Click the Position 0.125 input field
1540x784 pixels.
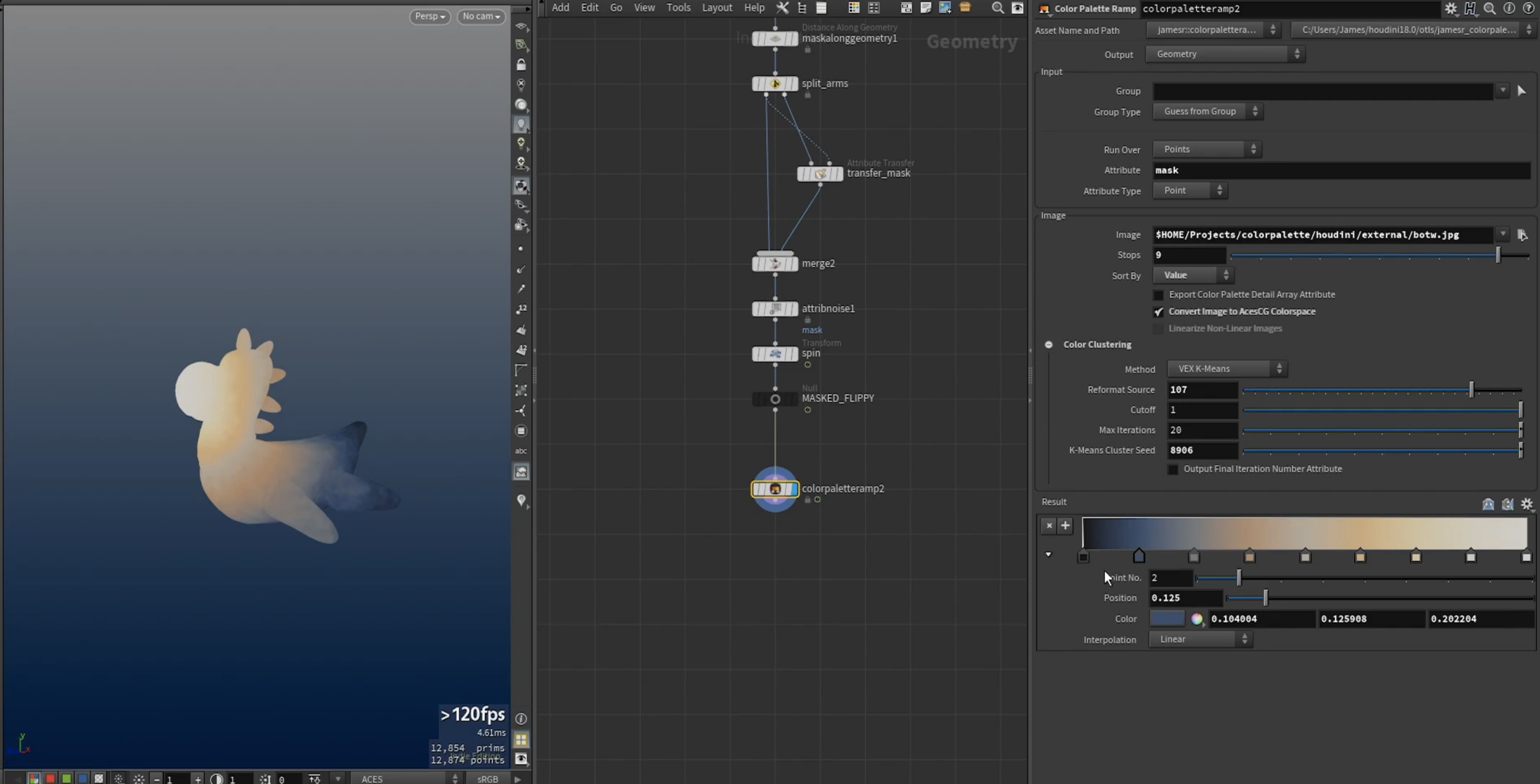point(1186,598)
